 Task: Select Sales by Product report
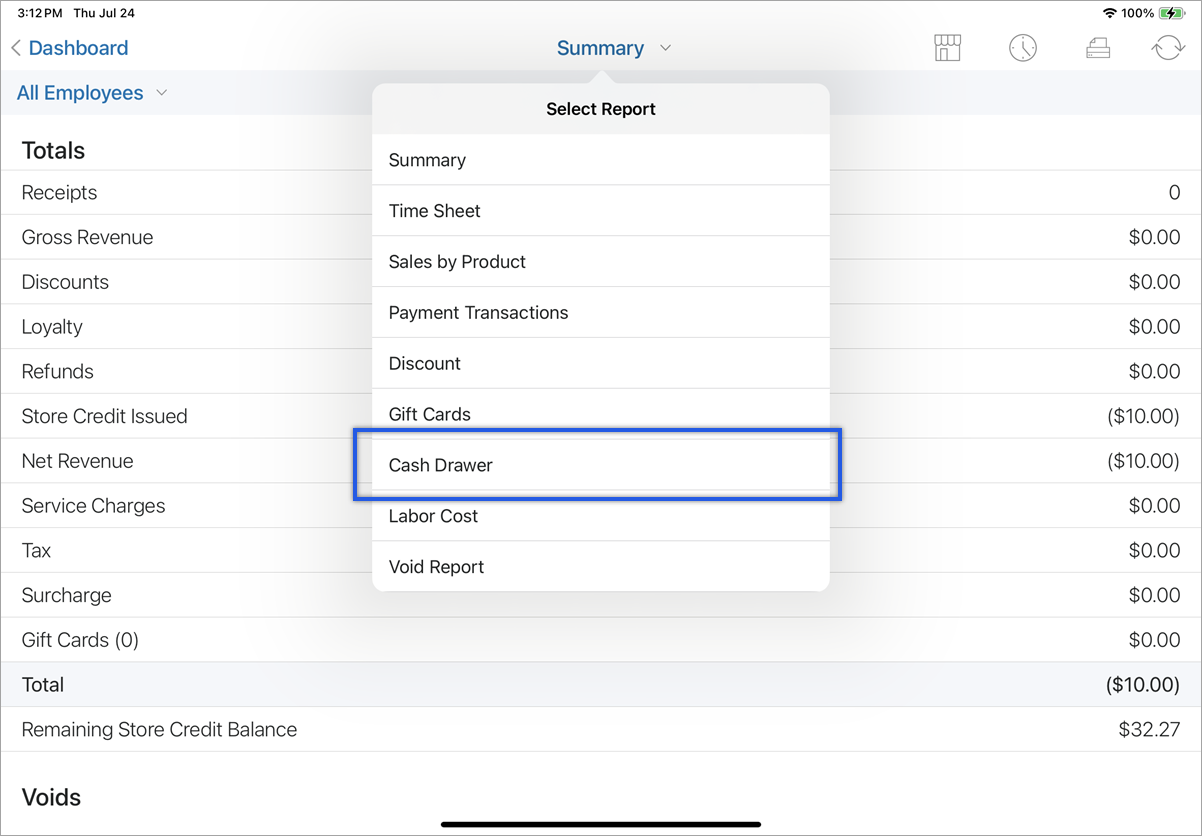[600, 262]
